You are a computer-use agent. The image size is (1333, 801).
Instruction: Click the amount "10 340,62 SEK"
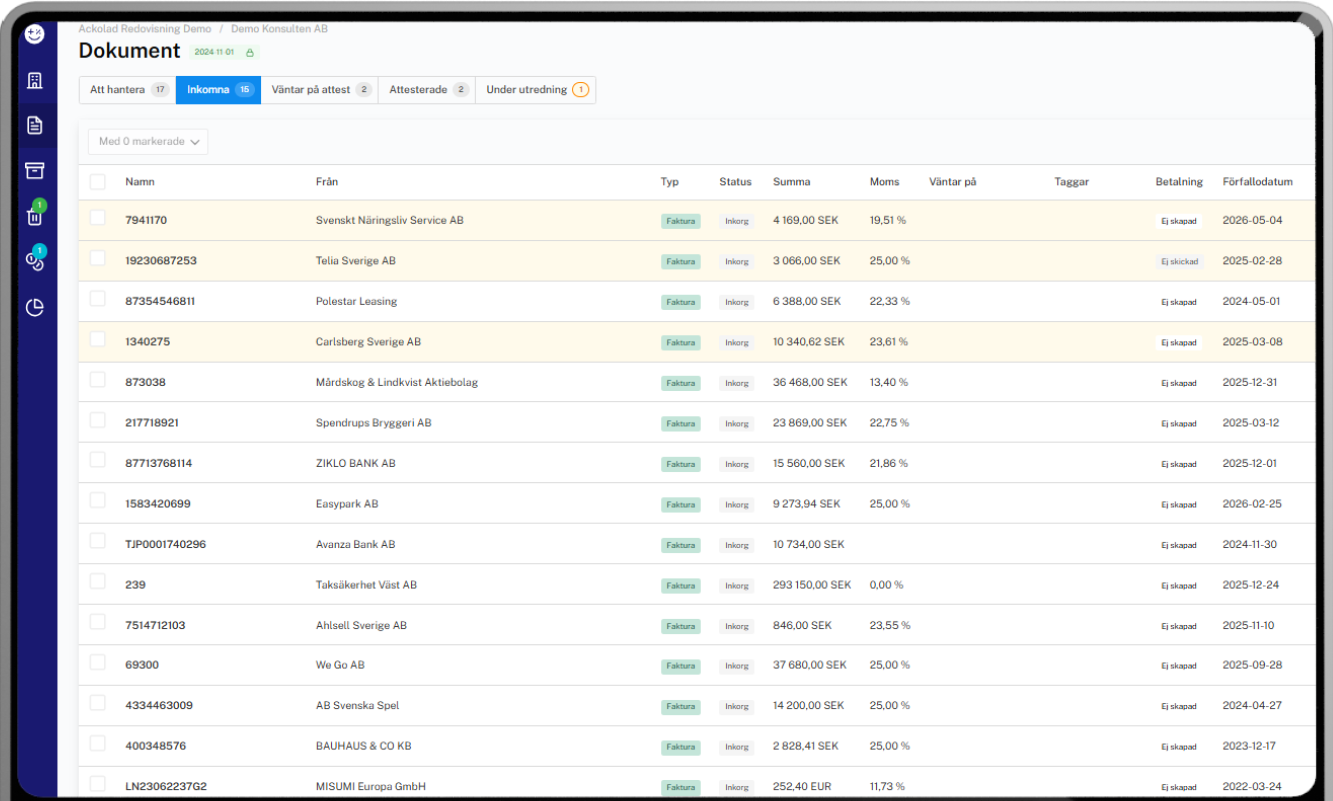coord(809,342)
